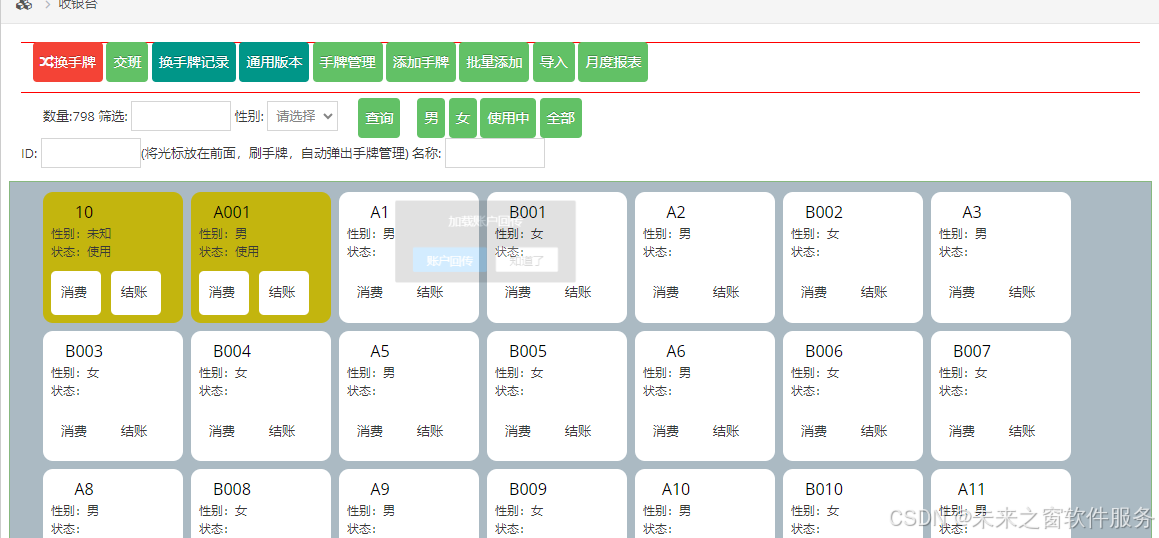1159x538 pixels.
Task: Click the 查询 search button
Action: click(379, 118)
